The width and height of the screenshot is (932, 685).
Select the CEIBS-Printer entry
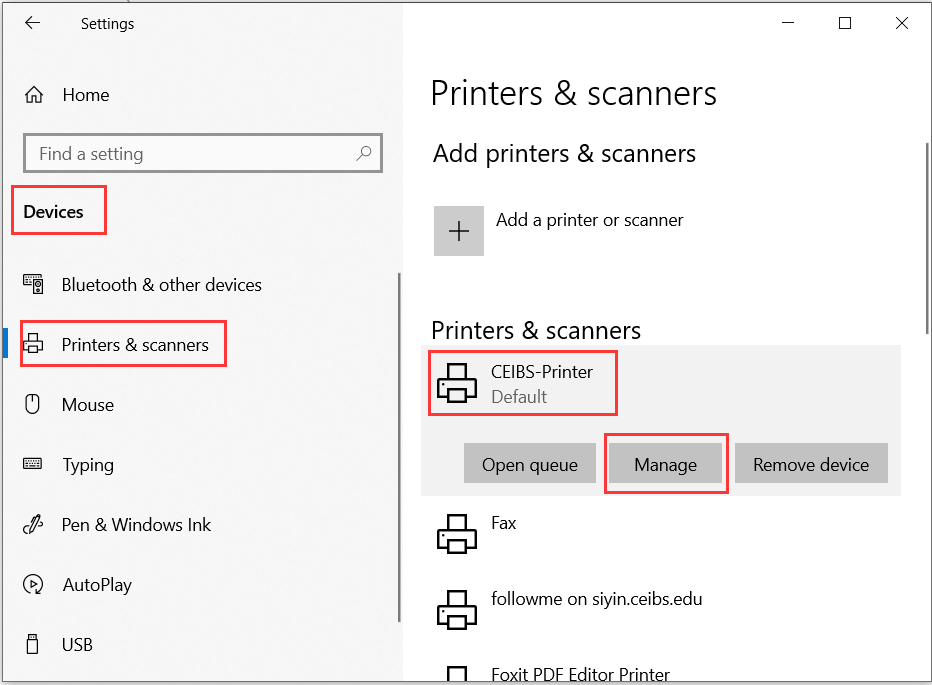point(522,382)
